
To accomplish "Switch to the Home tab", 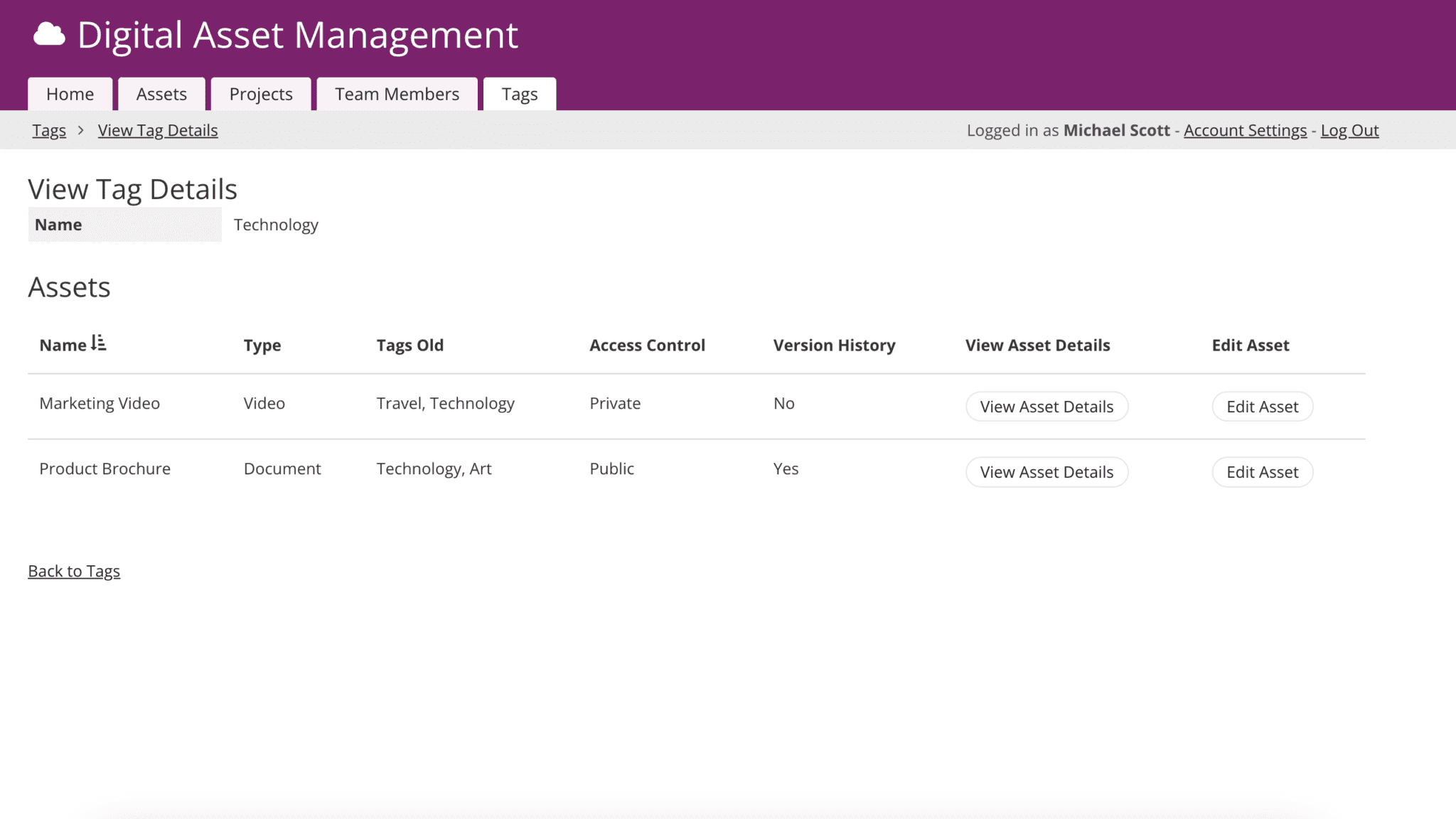I will (x=69, y=93).
